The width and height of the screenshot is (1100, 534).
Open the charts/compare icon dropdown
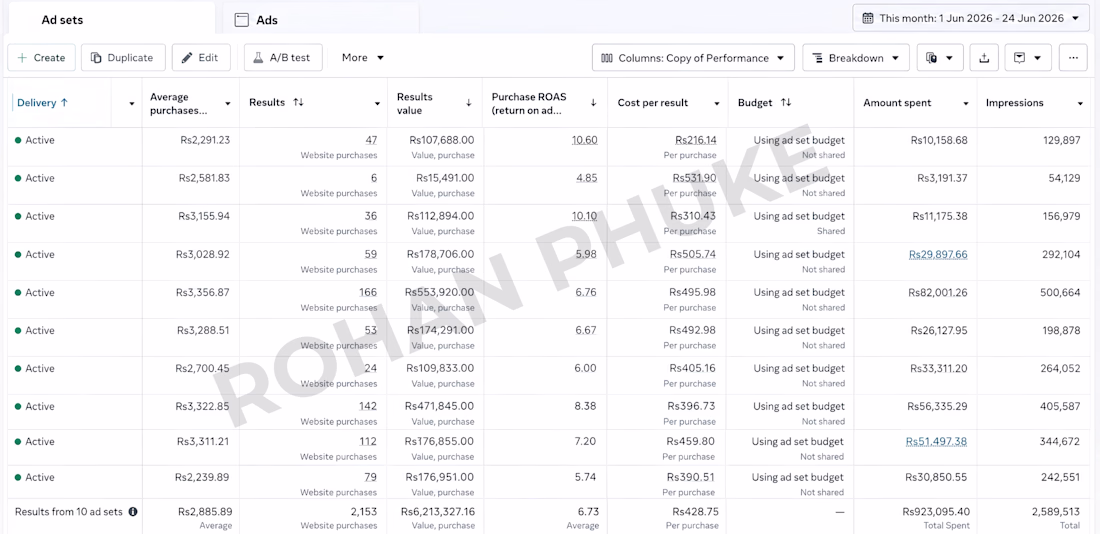(940, 58)
